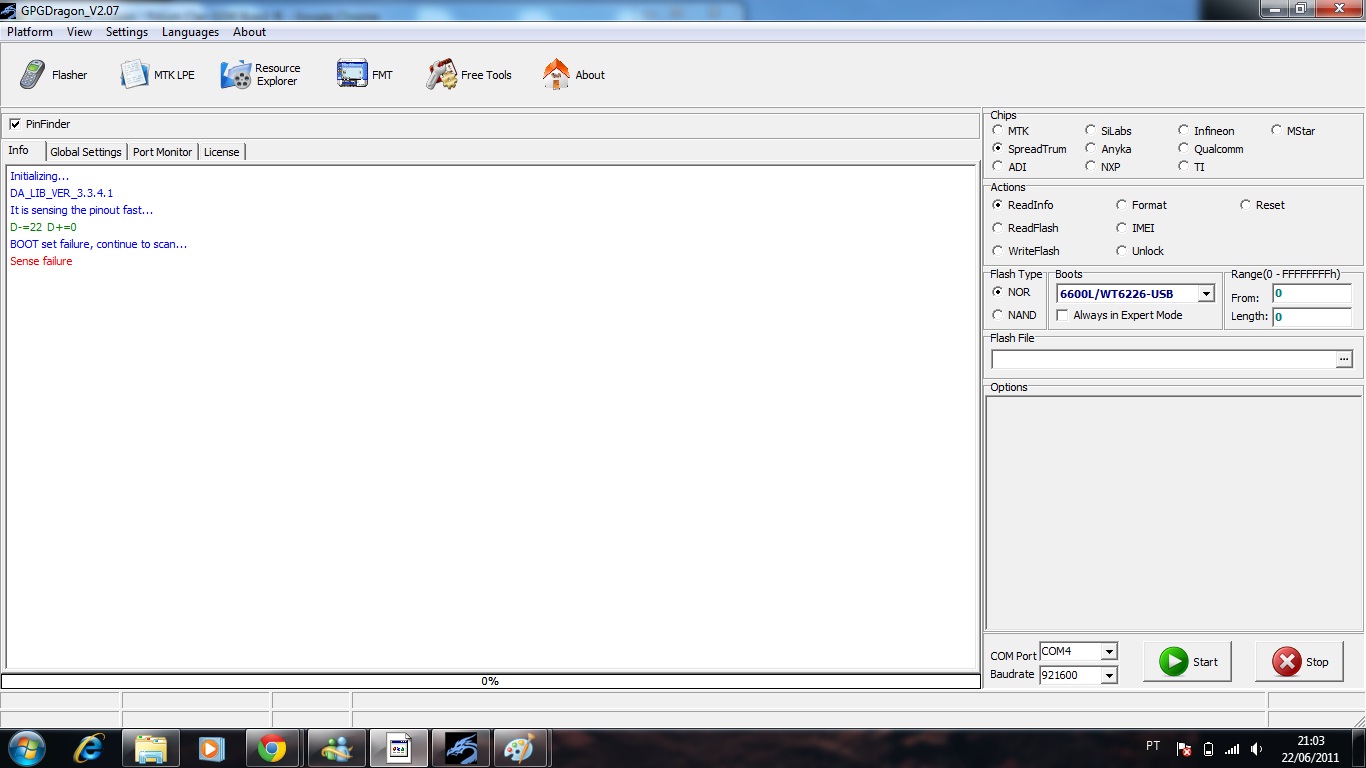Open the Languages menu
The width and height of the screenshot is (1366, 768).
[x=190, y=32]
